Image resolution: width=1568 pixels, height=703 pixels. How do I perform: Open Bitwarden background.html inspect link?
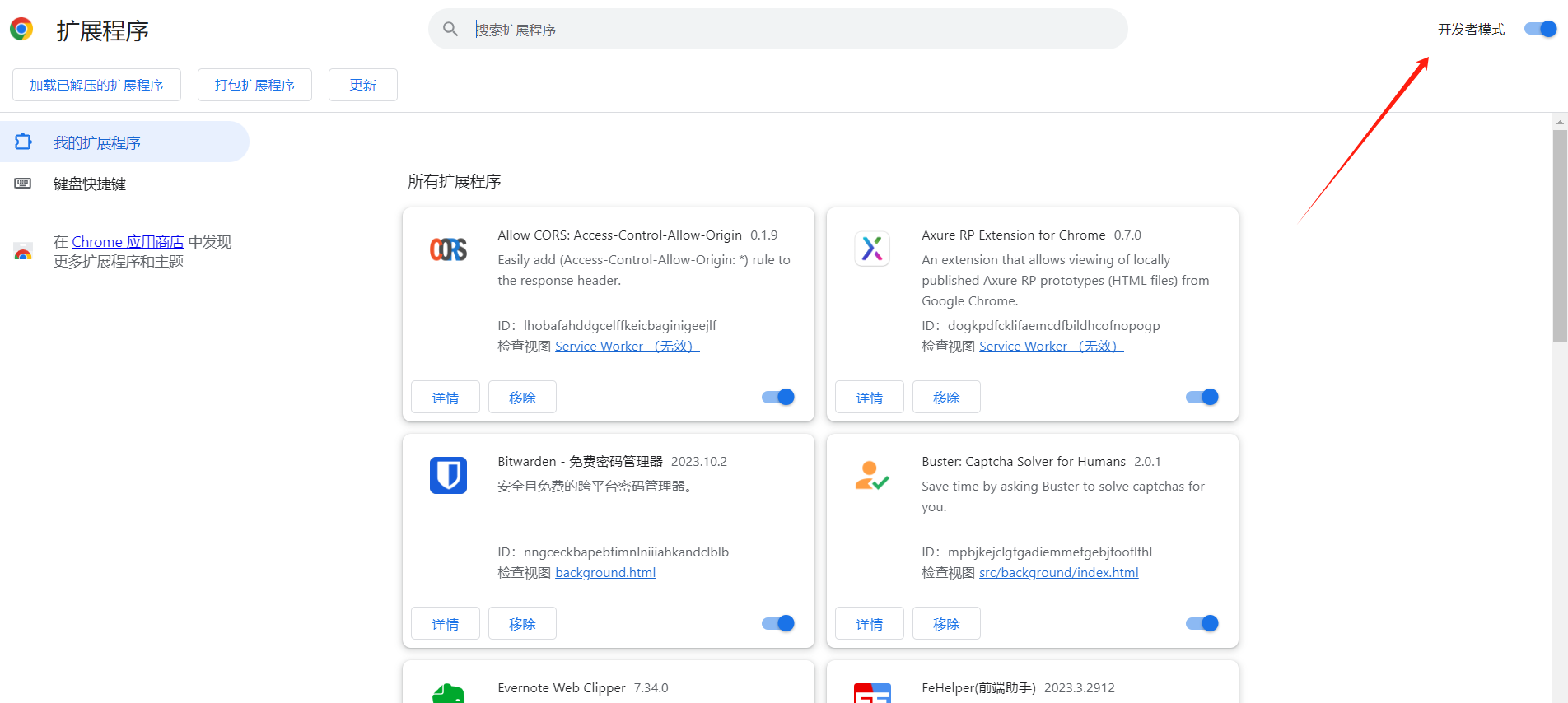coord(605,573)
